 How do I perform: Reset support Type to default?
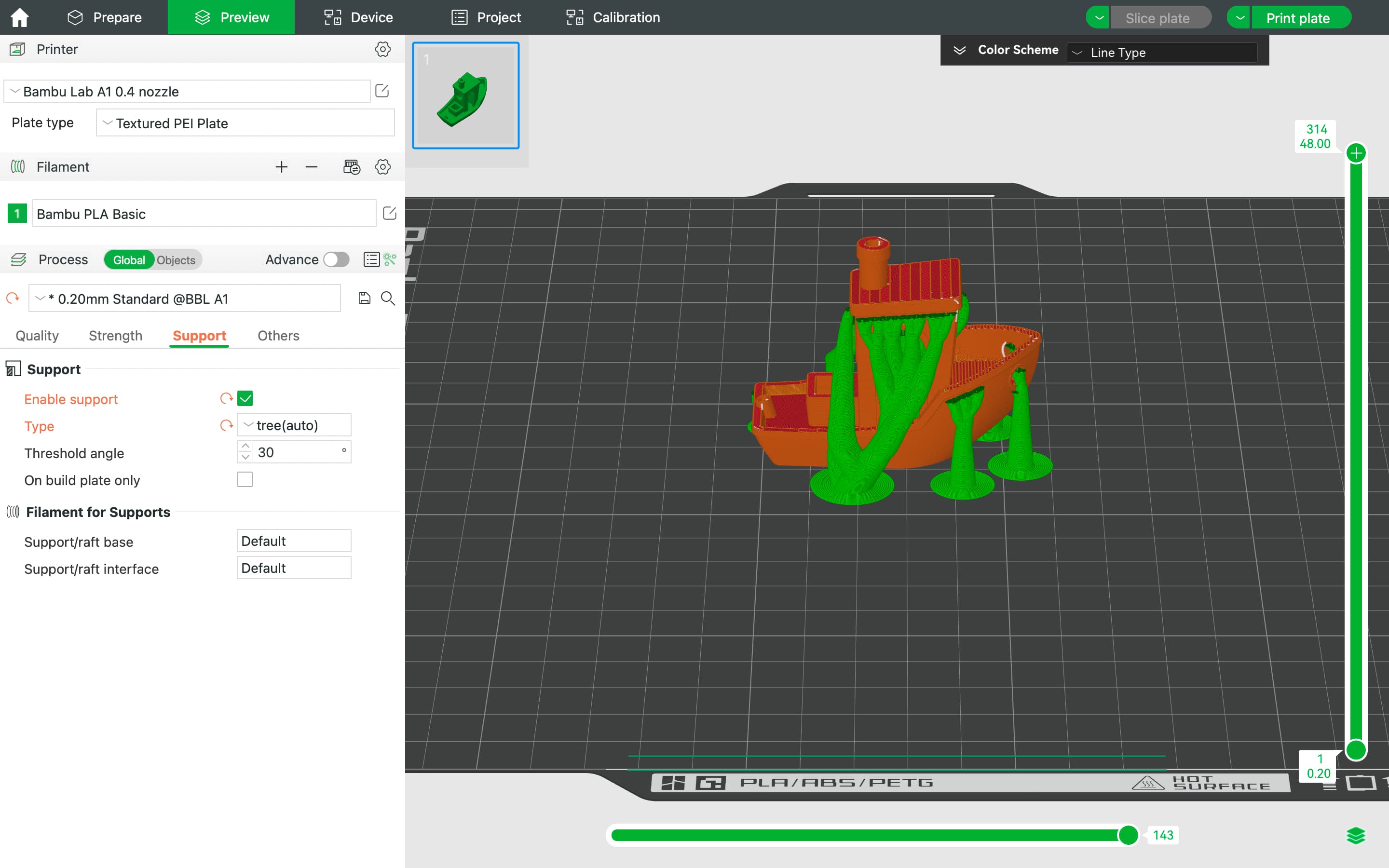[226, 425]
